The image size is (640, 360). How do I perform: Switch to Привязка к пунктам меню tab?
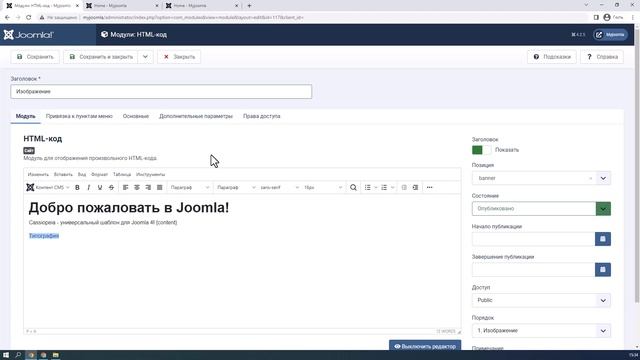point(79,116)
